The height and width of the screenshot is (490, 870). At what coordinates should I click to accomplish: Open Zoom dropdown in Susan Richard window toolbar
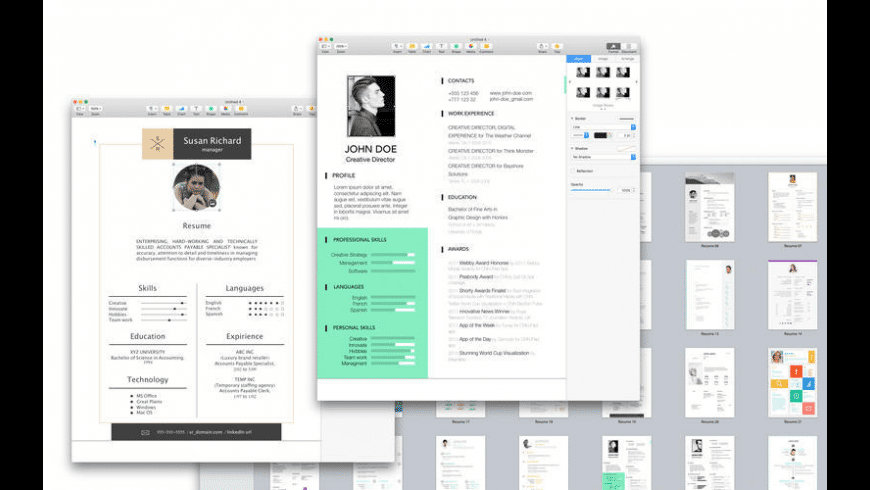pyautogui.click(x=95, y=109)
